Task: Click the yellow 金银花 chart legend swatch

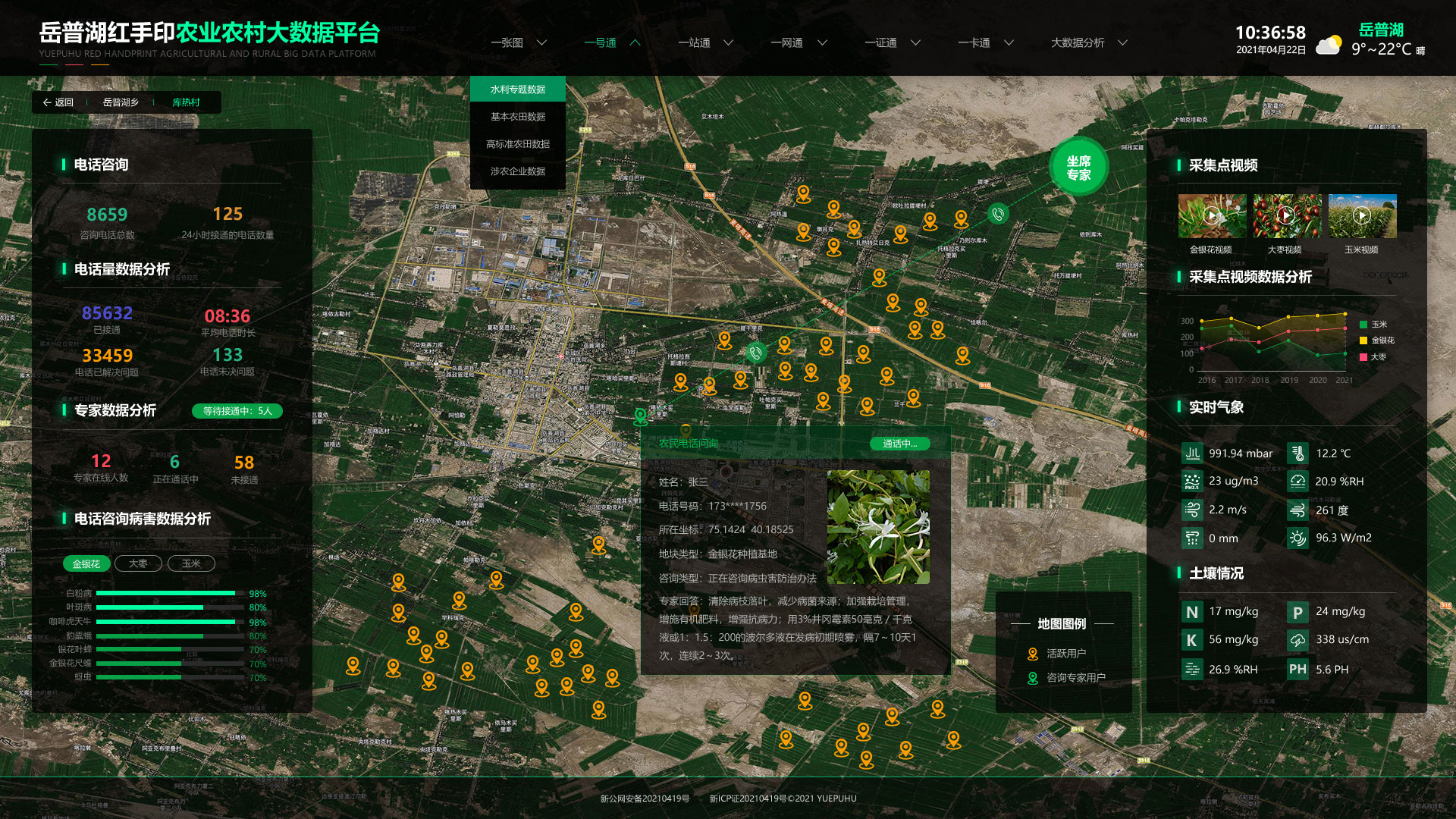Action: point(1363,340)
